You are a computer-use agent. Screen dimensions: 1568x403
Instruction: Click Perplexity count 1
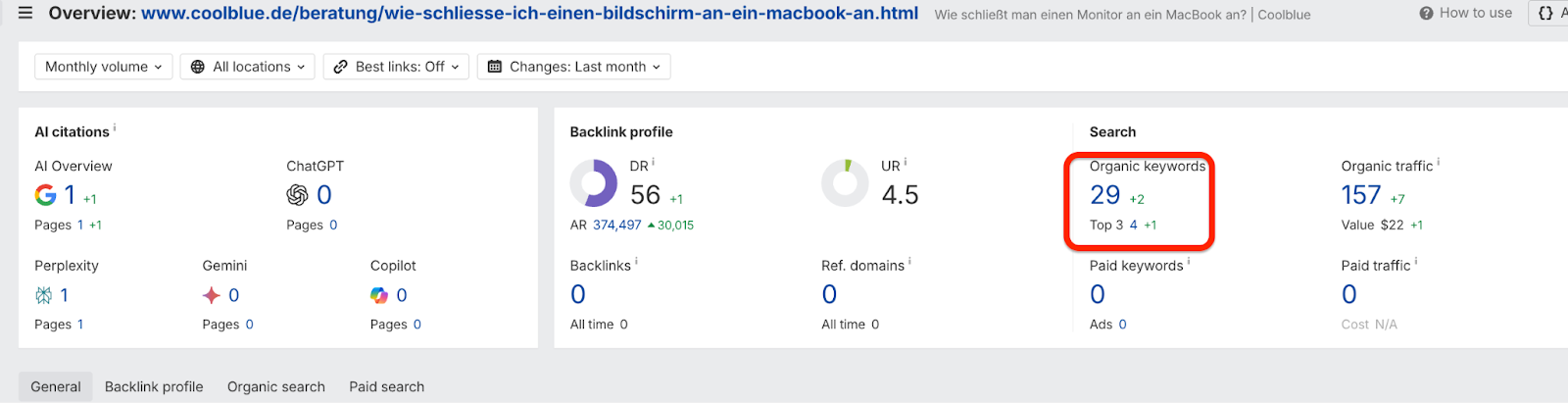[64, 295]
